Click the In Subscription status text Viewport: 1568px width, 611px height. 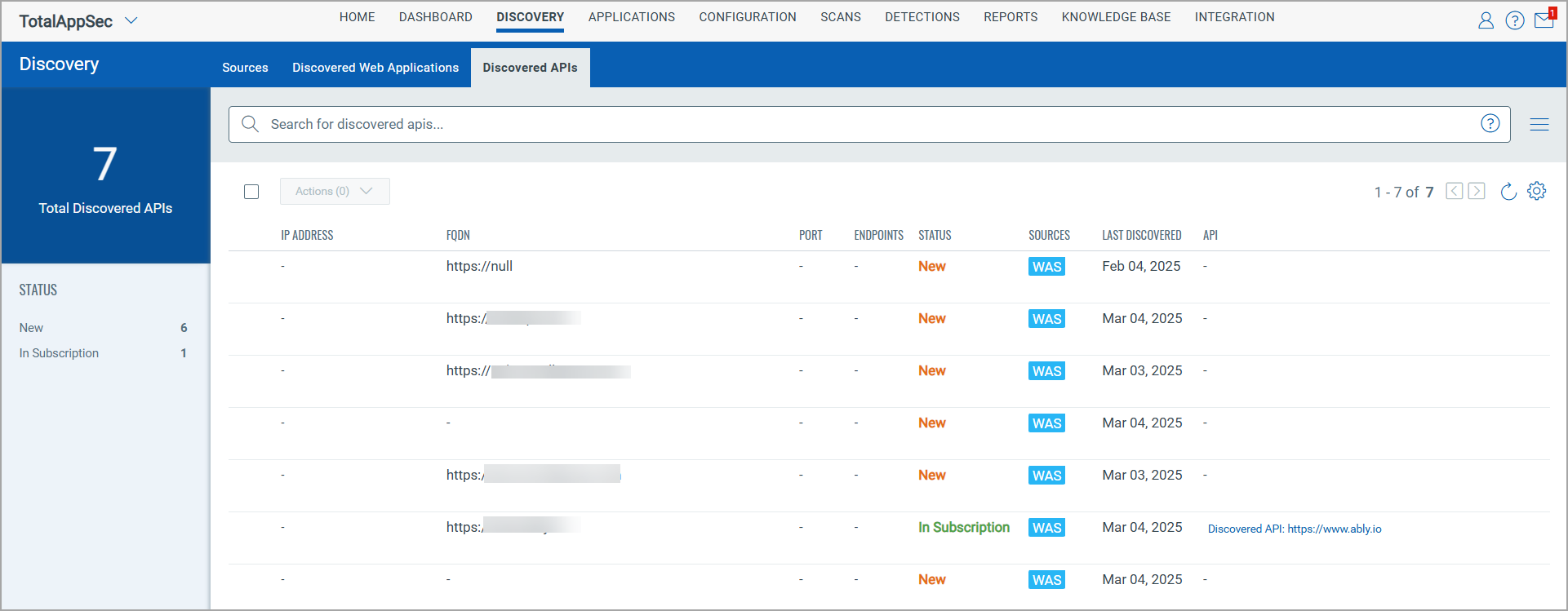(x=964, y=527)
